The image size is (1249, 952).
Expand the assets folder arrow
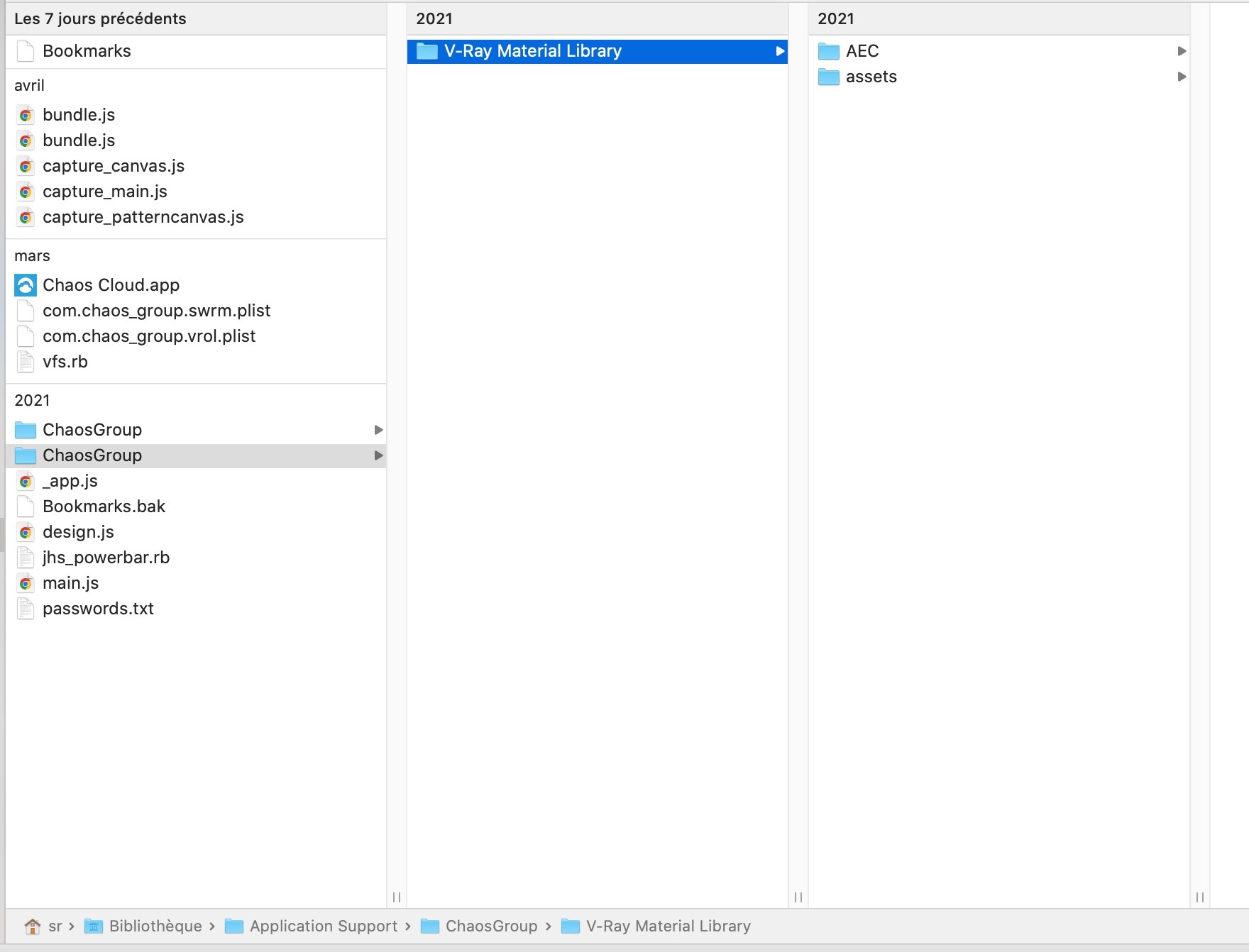[x=1182, y=77]
